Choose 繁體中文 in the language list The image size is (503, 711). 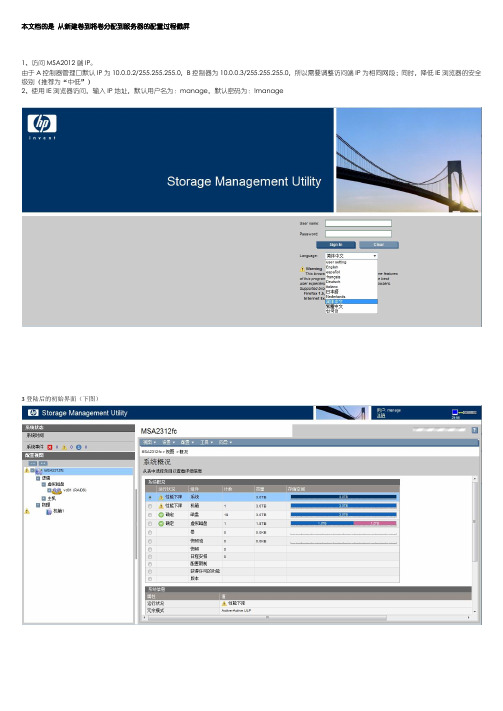pyautogui.click(x=351, y=307)
